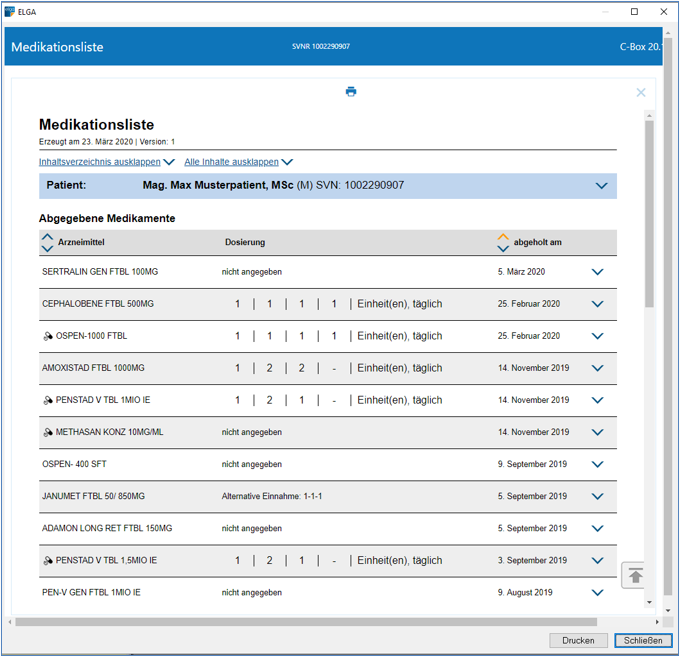Expand the Patient details section
Viewport: 680px width, 656px height.
[601, 186]
